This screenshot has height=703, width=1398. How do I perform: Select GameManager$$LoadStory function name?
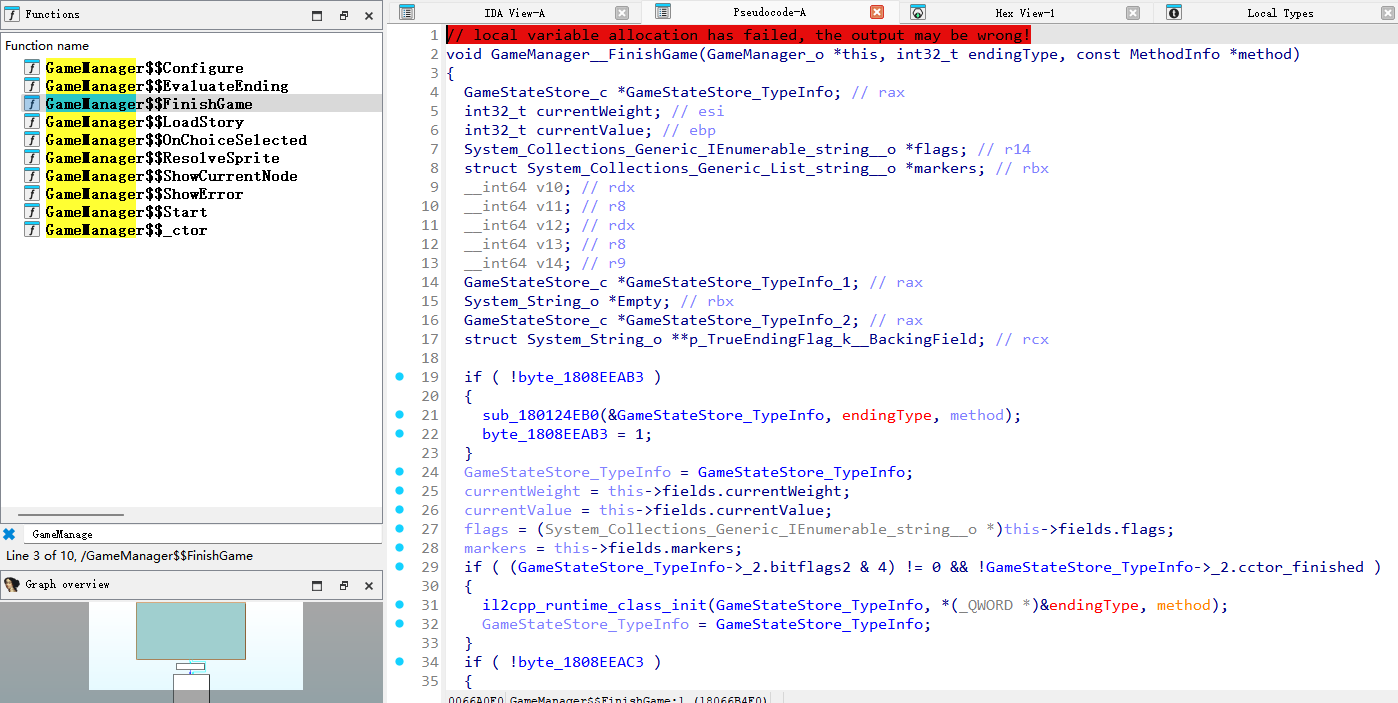click(x=144, y=122)
